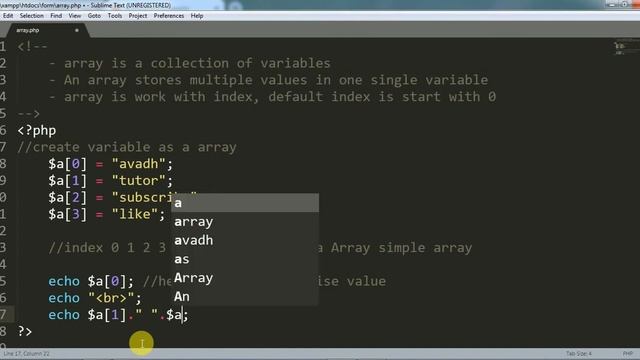This screenshot has width=640, height=360.
Task: Click the ?> closing tag
Action: pos(24,331)
